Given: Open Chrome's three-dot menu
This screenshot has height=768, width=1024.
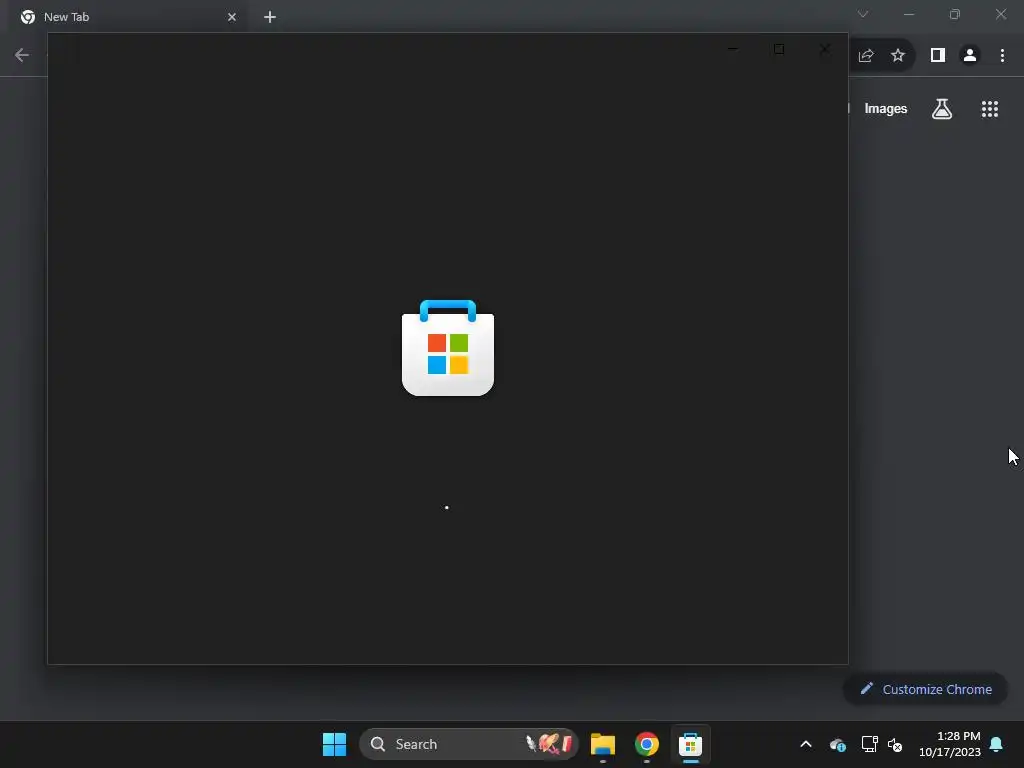Looking at the screenshot, I should pyautogui.click(x=1002, y=56).
